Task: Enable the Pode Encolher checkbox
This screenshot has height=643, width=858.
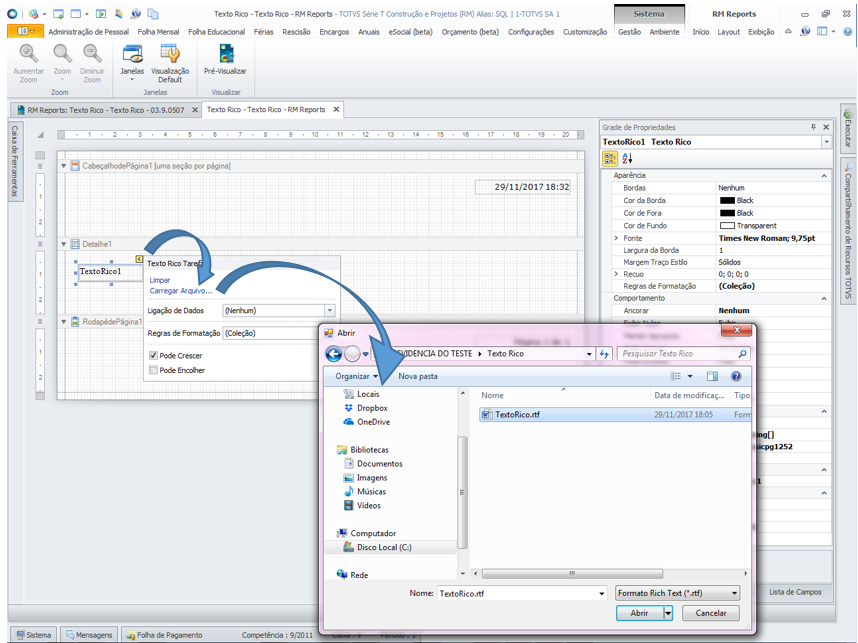Action: [x=154, y=370]
